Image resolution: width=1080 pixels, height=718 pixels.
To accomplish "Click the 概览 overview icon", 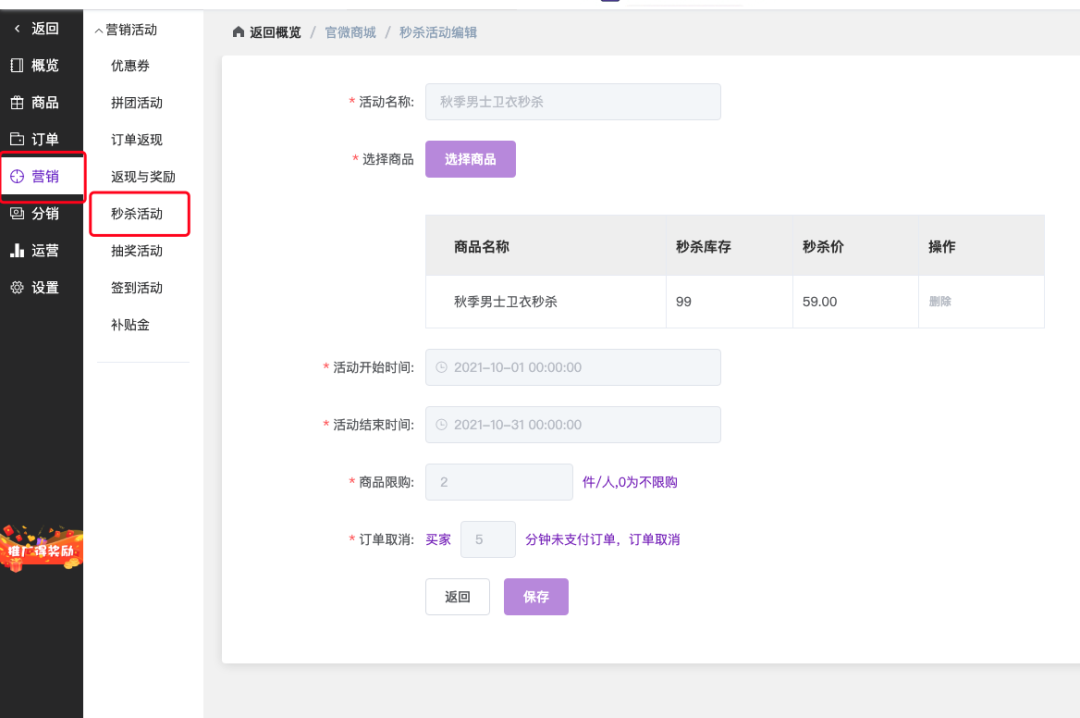I will [x=17, y=65].
